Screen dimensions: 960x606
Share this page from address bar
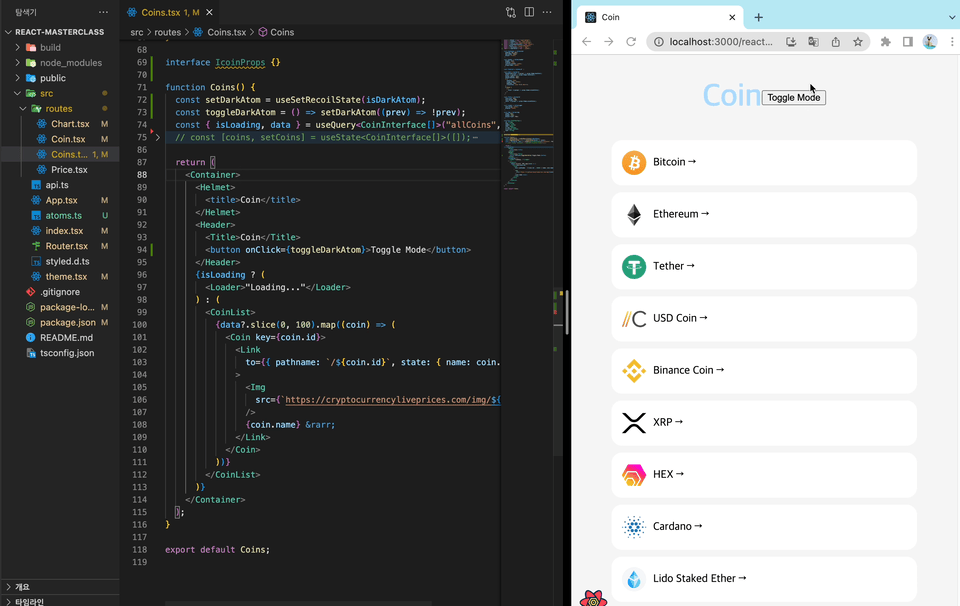(x=836, y=42)
